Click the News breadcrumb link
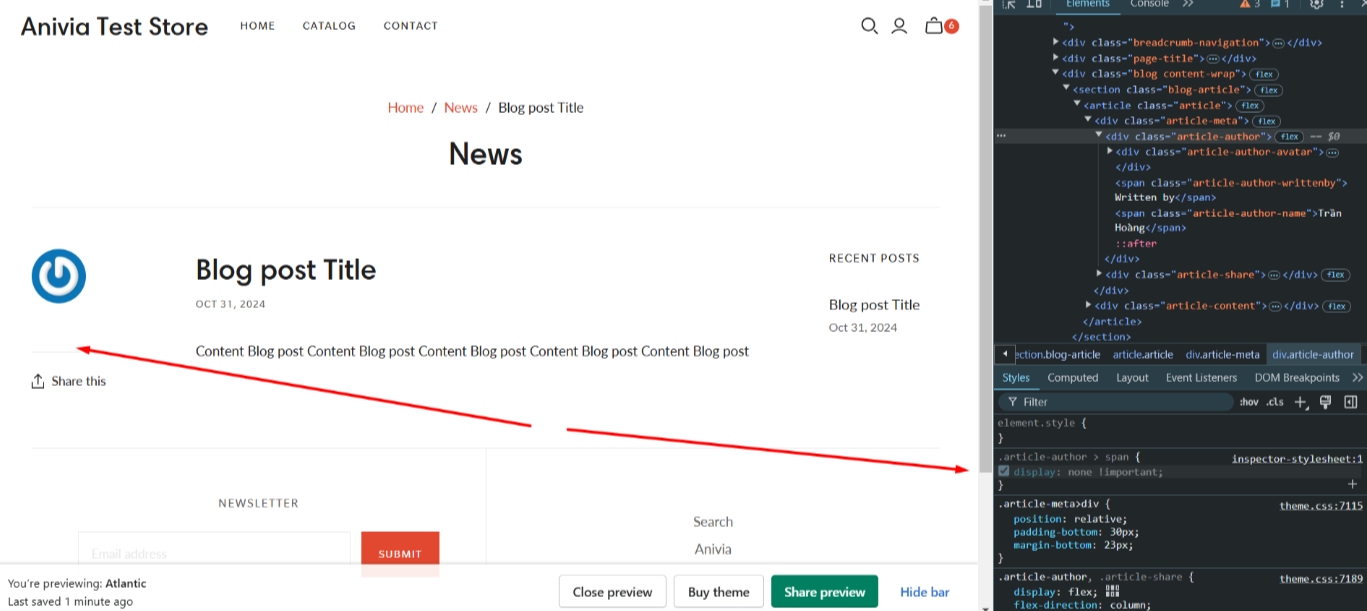This screenshot has height=611, width=1367. point(461,108)
